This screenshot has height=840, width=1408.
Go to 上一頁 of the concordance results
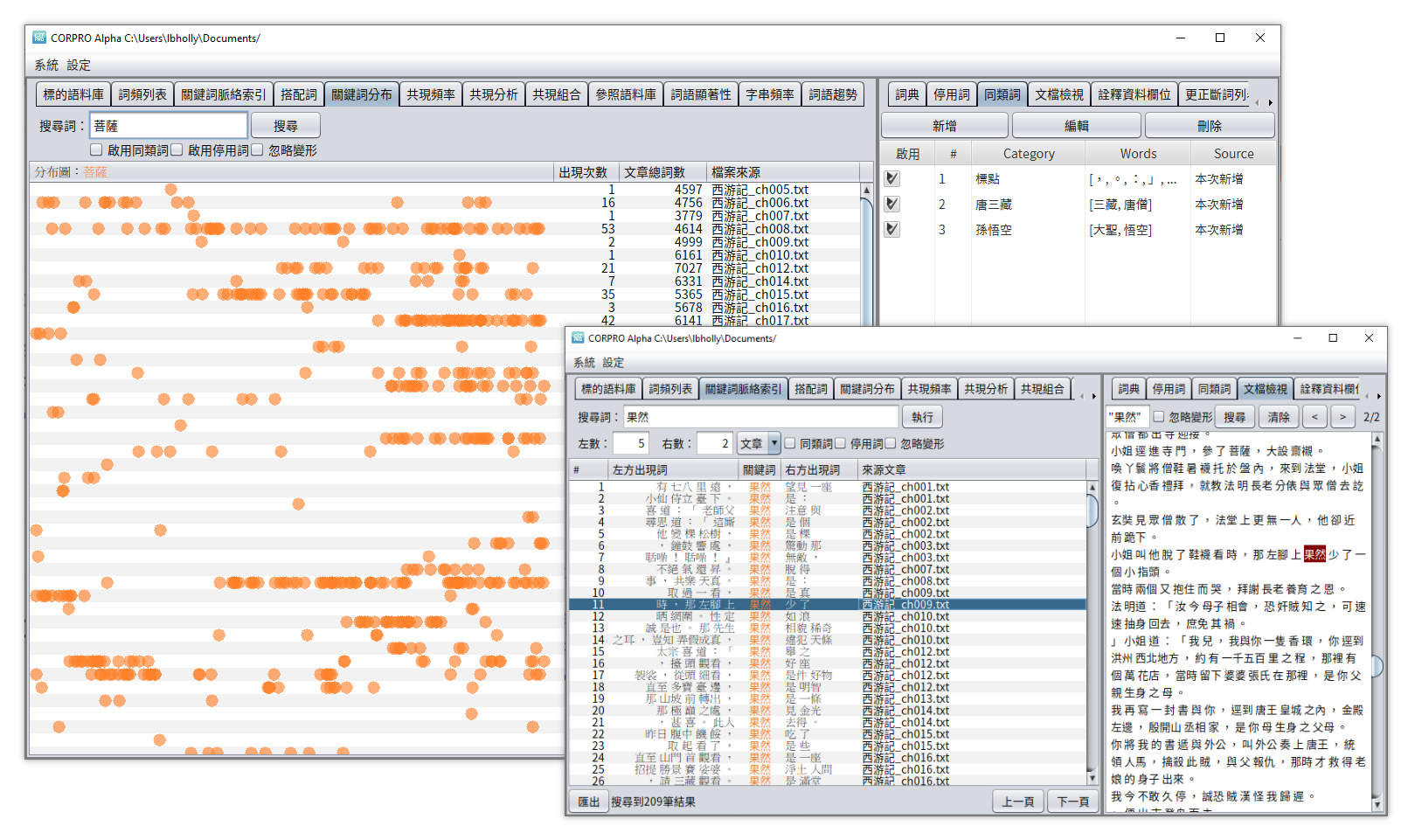pyautogui.click(x=1018, y=802)
